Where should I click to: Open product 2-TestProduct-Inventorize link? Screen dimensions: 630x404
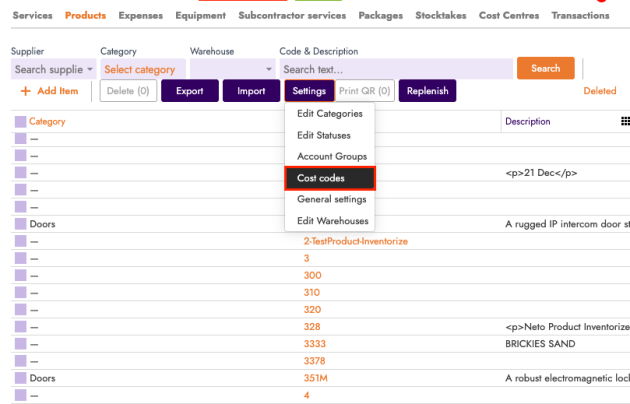point(355,241)
